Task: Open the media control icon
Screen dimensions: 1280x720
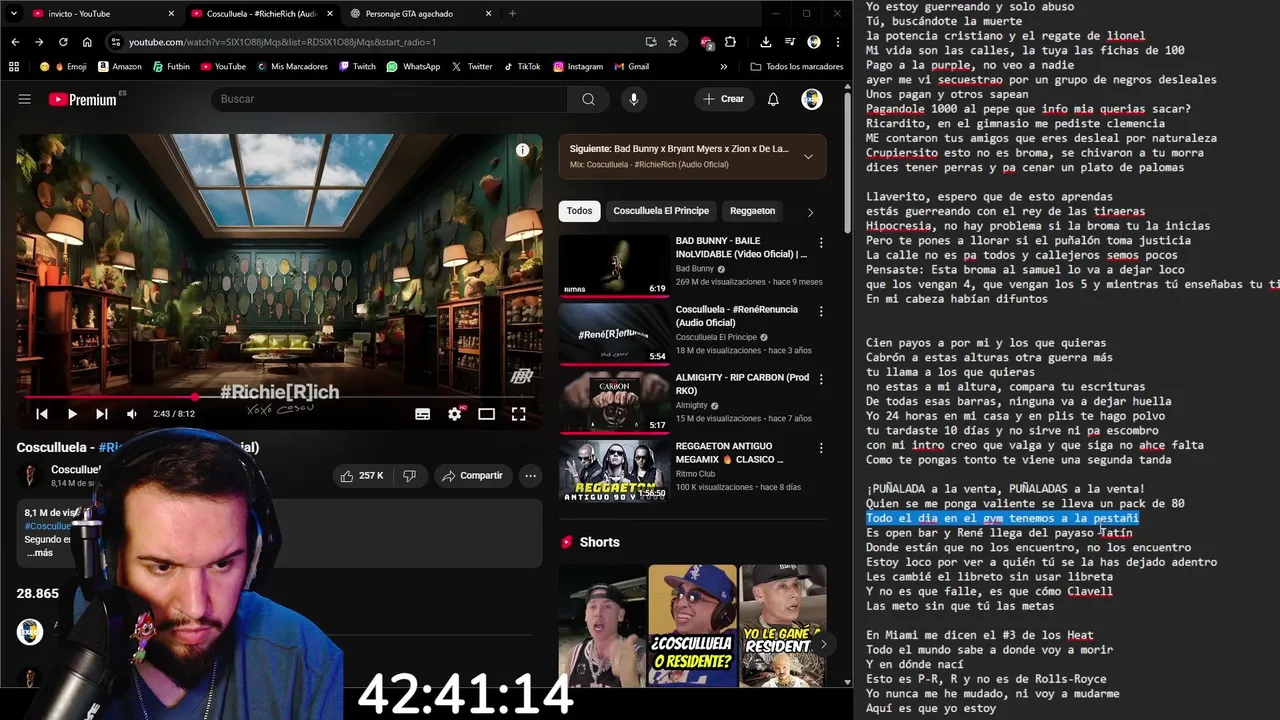Action: point(789,42)
